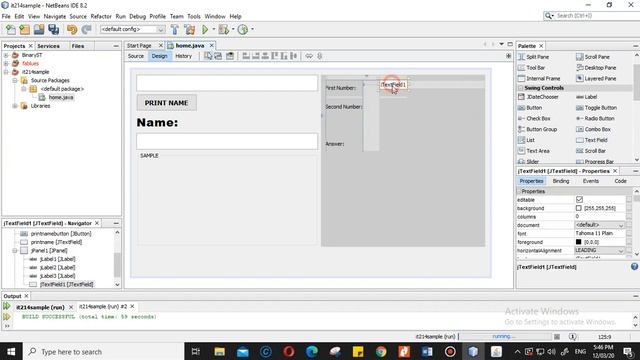The height and width of the screenshot is (360, 640).
Task: Select Combo Box in the Palette
Action: point(593,129)
